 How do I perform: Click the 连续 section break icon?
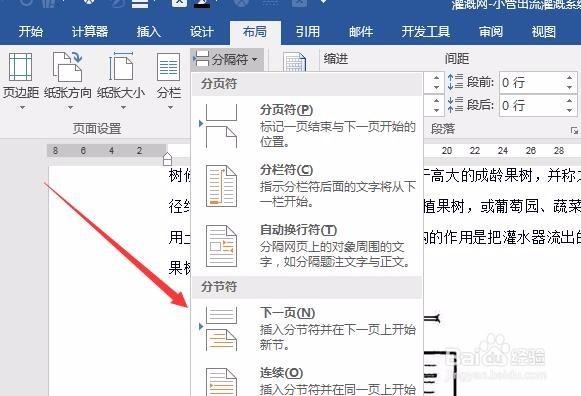point(221,382)
